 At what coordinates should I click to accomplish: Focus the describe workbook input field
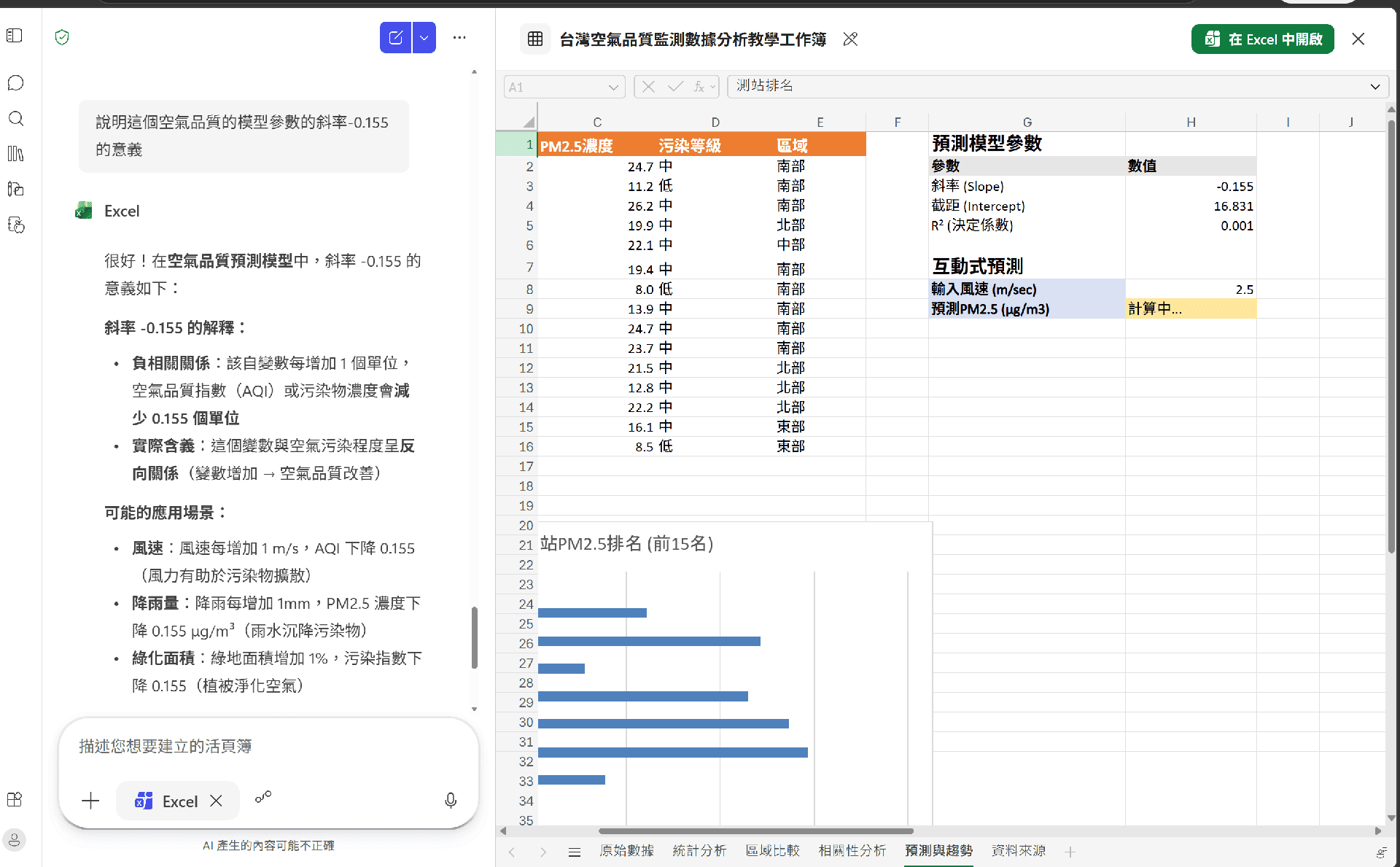[268, 747]
